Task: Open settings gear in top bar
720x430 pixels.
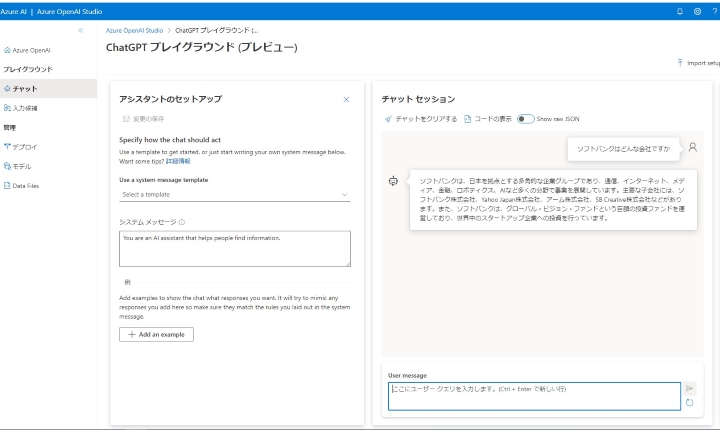Action: pyautogui.click(x=697, y=10)
